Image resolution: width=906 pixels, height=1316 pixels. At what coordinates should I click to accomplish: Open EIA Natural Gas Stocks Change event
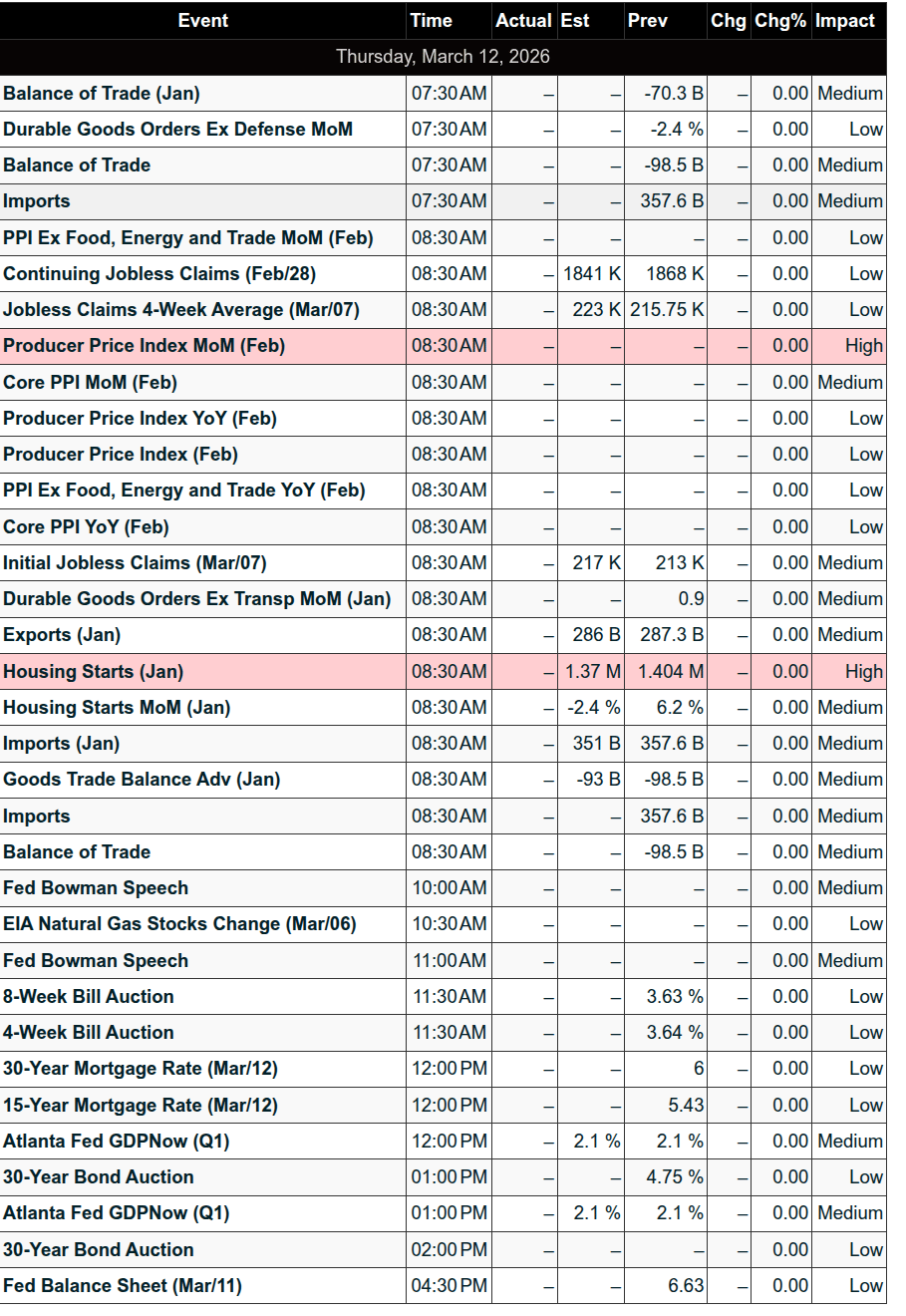[179, 924]
